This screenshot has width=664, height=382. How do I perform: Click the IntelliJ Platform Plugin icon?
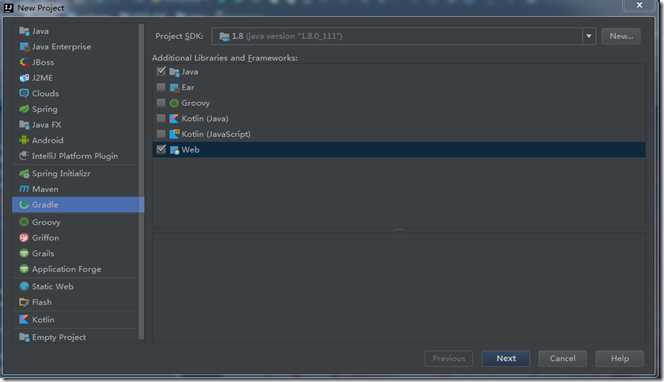24,156
